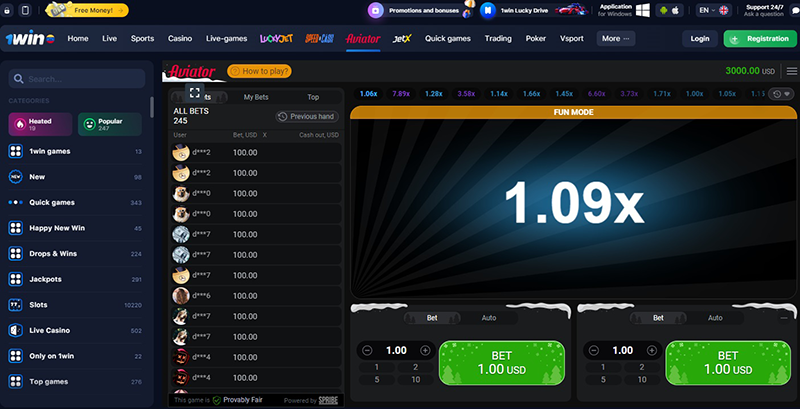Screen dimensions: 800x409
Task: Decrease bet amount in left panel
Action: (x=367, y=350)
